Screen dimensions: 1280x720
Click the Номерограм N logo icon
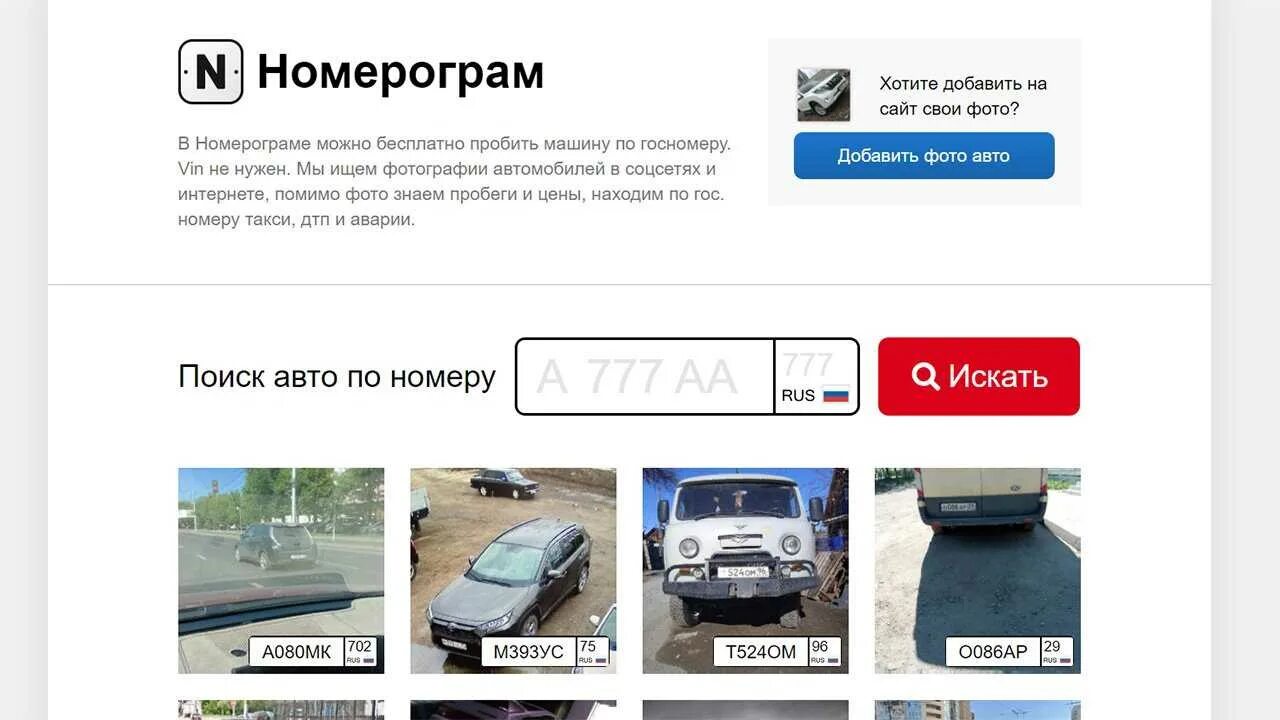pyautogui.click(x=211, y=72)
